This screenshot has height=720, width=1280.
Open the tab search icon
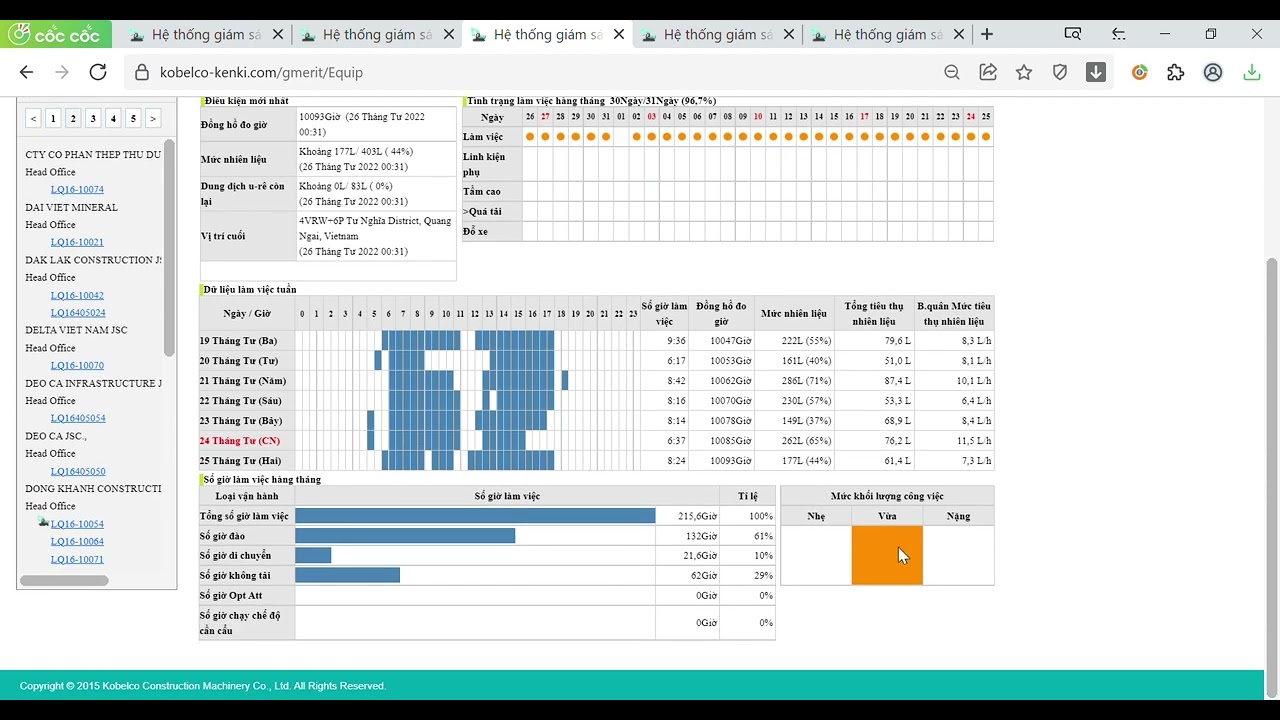click(x=1073, y=34)
